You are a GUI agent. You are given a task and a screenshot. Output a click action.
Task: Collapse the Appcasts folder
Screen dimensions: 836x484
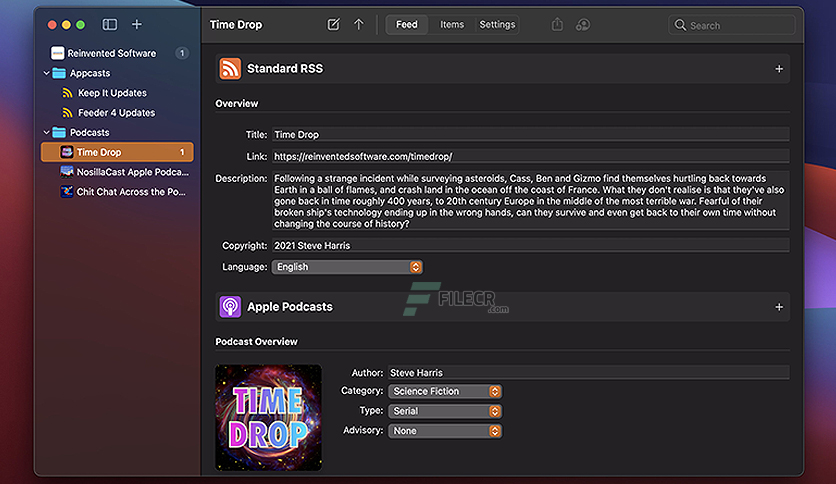pos(46,73)
